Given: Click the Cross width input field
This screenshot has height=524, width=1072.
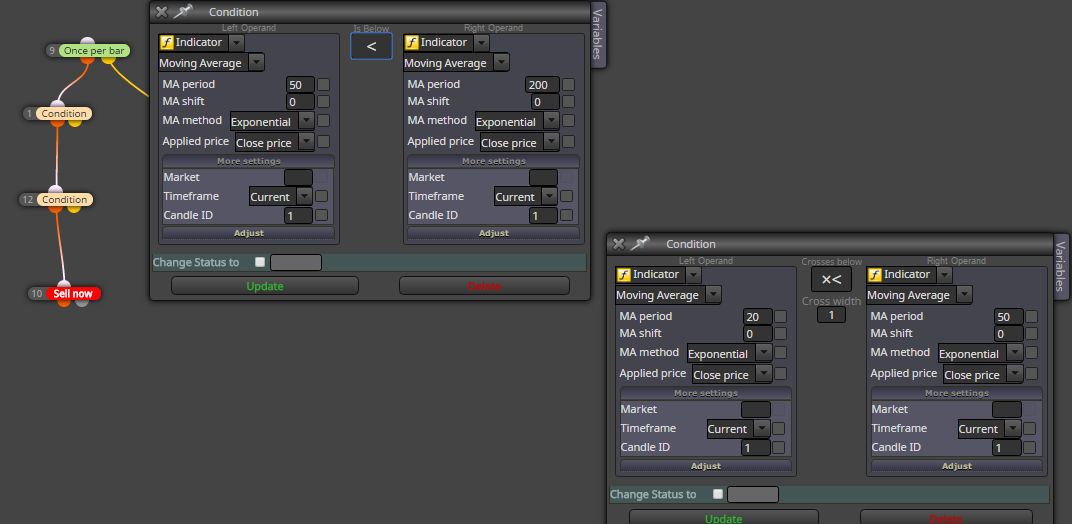Looking at the screenshot, I should (831, 315).
